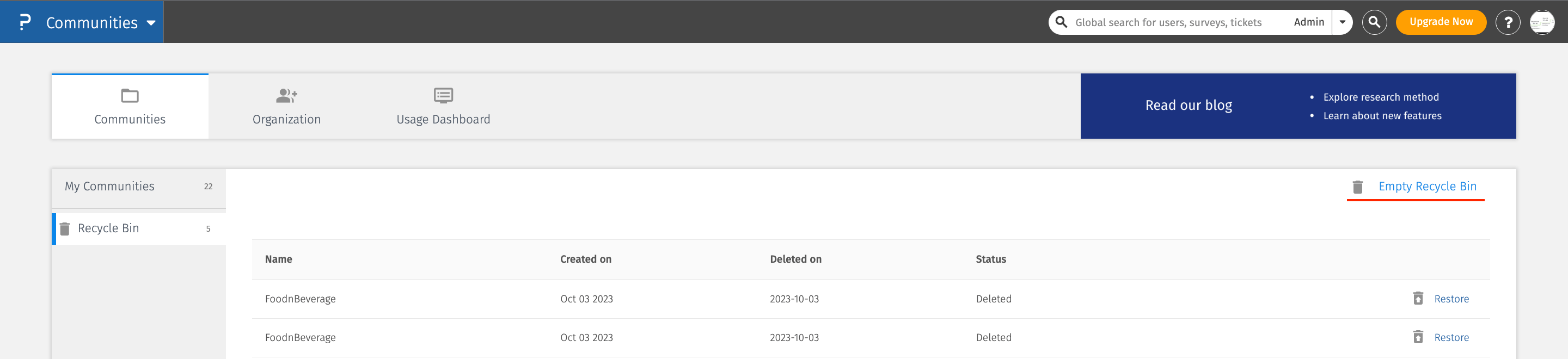Viewport: 1568px width, 359px height.
Task: Switch to the Communities folder tab
Action: coord(130,107)
